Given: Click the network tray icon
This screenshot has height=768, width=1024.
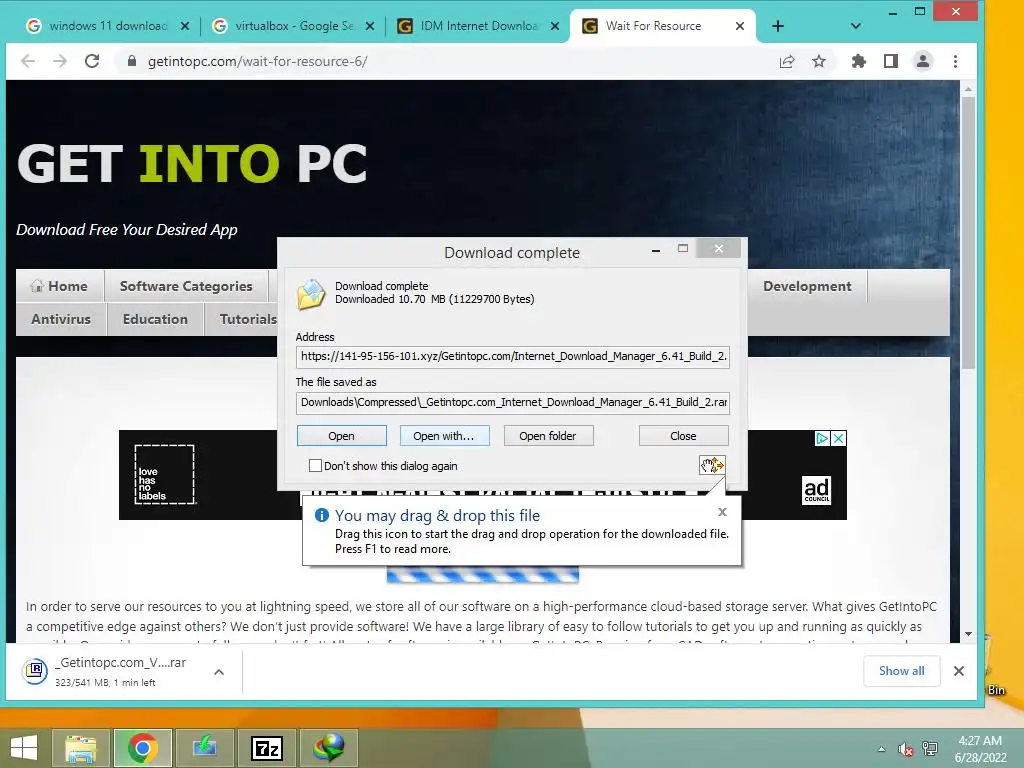Looking at the screenshot, I should (x=930, y=749).
